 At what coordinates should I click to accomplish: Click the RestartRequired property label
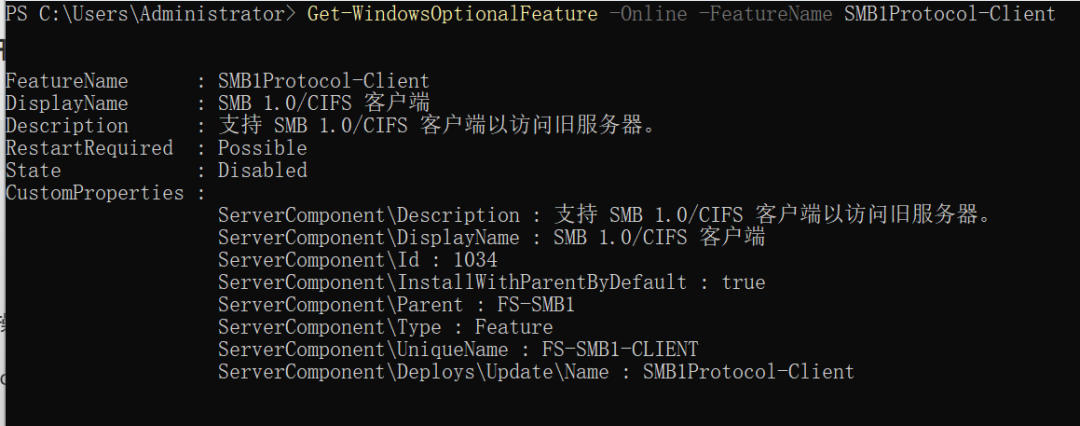(90, 148)
